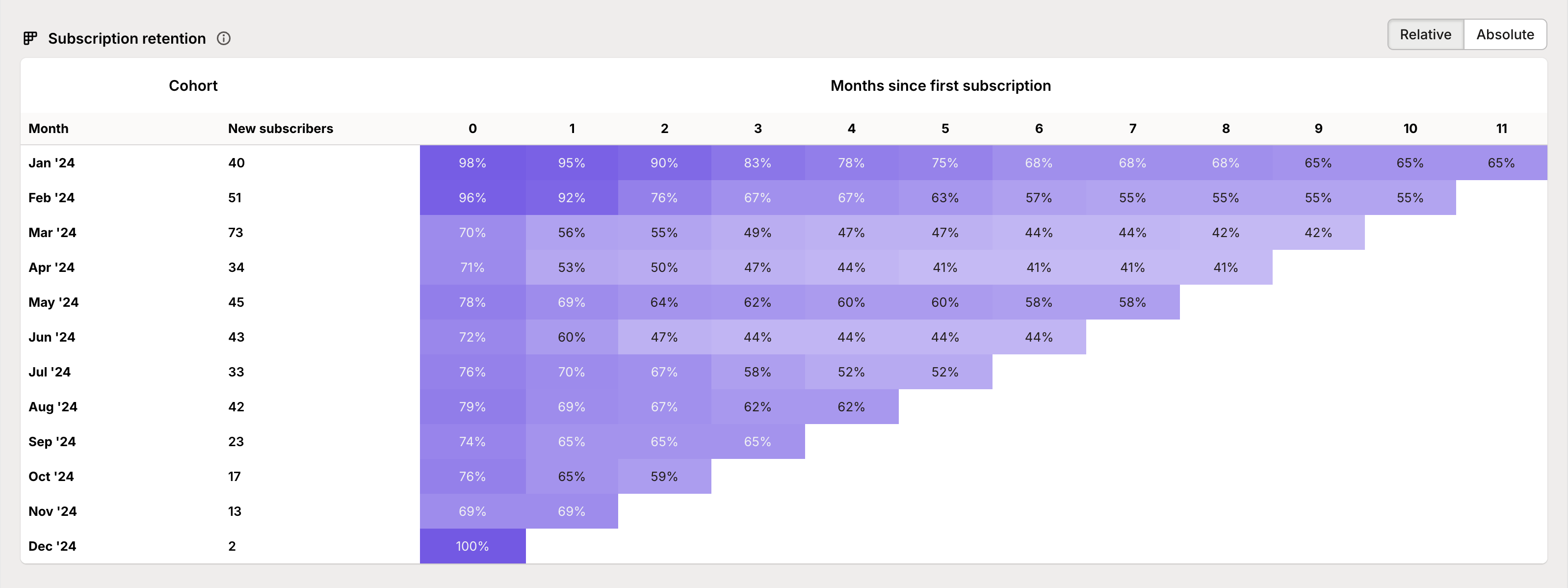Screen dimensions: 1568x588
Task: Click the 41% cell for Apr '24 month 8
Action: point(1225,267)
